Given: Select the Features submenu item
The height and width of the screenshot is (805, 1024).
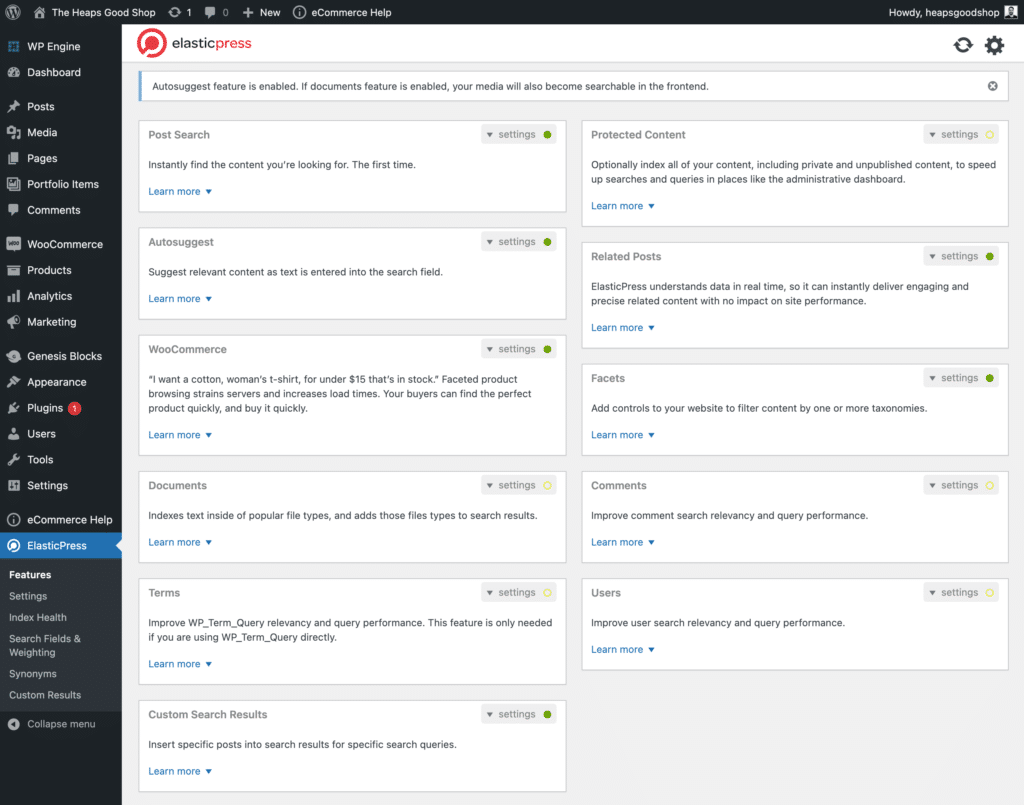Looking at the screenshot, I should [30, 575].
